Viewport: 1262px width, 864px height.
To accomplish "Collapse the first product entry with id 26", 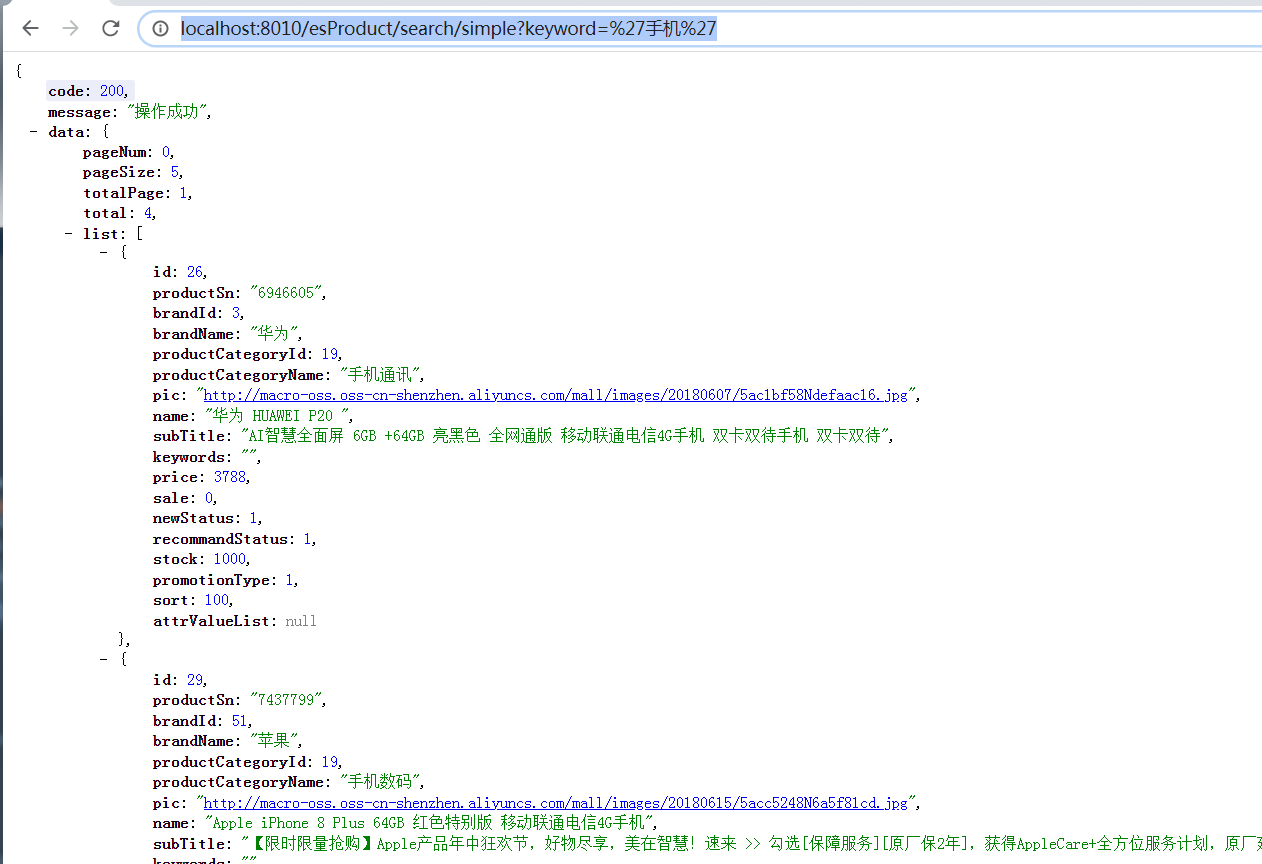I will (103, 251).
